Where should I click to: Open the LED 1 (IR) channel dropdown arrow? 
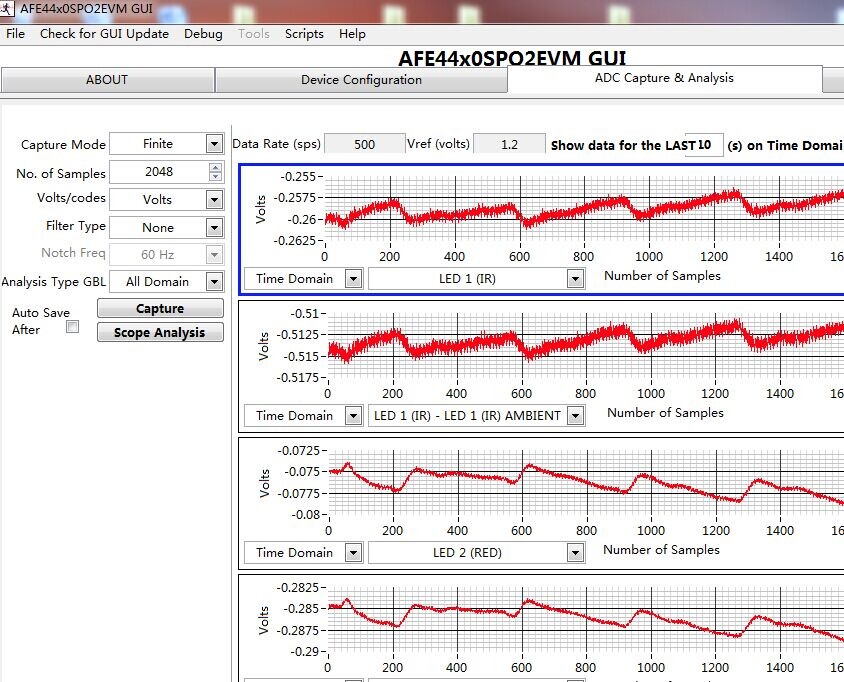(x=575, y=279)
